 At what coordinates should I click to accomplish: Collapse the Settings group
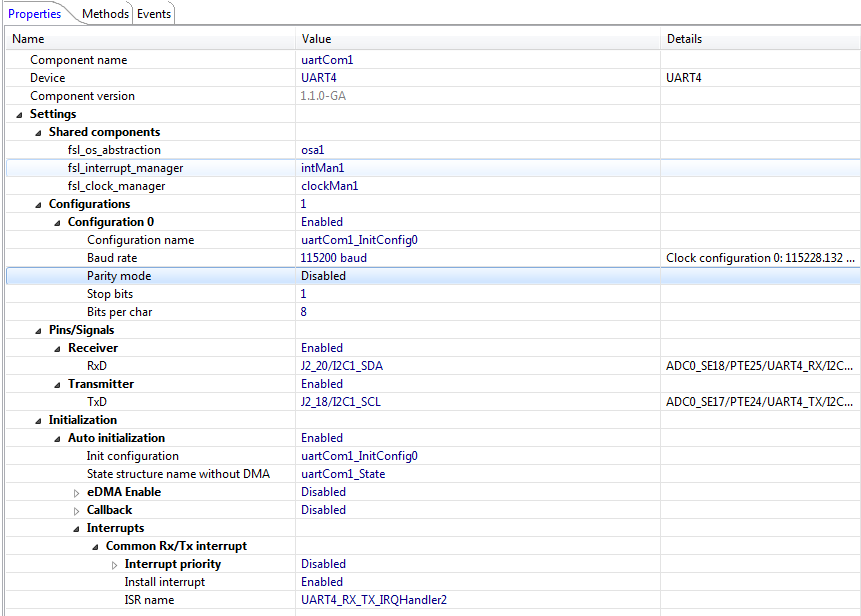(19, 114)
